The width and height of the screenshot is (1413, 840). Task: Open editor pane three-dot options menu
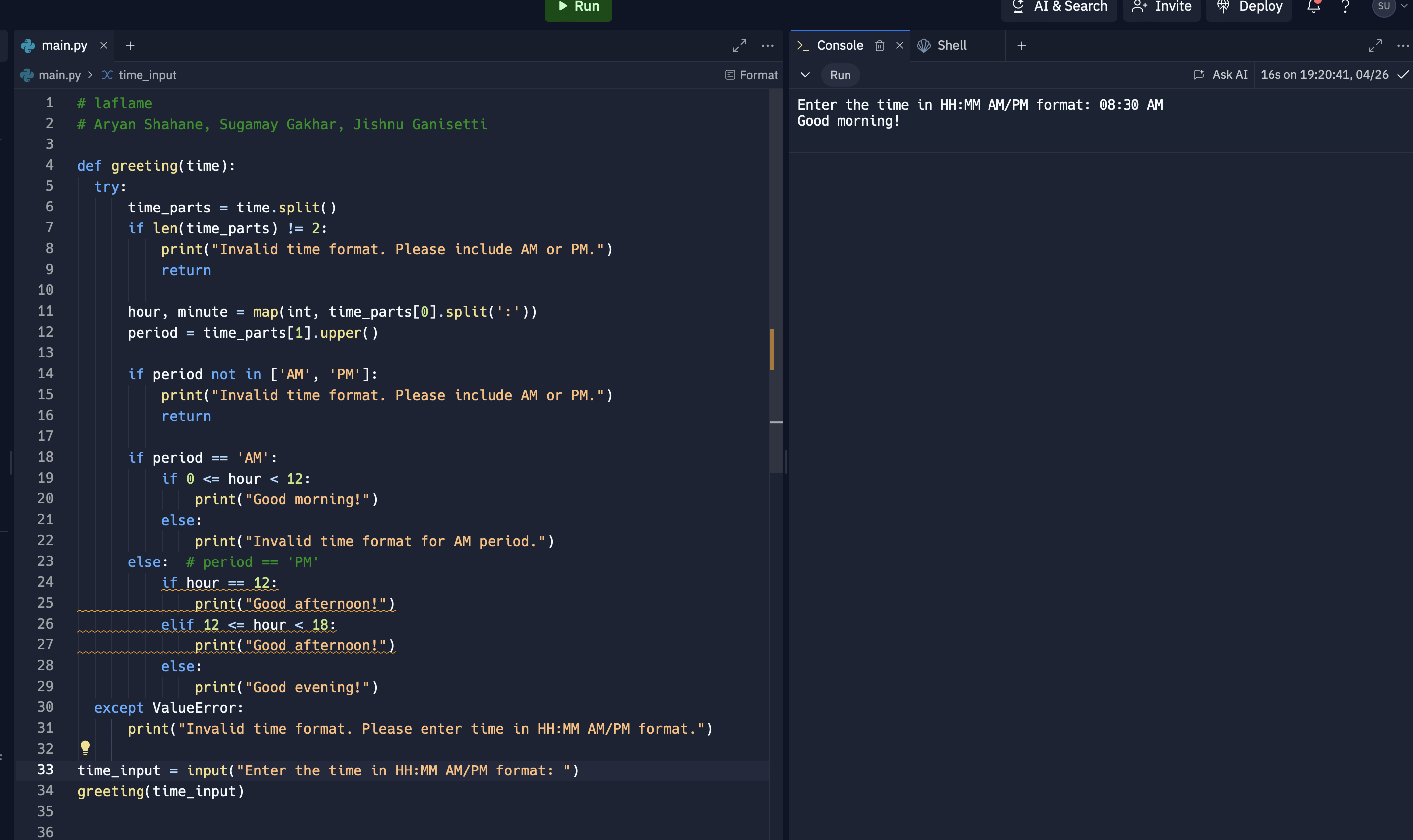point(767,45)
